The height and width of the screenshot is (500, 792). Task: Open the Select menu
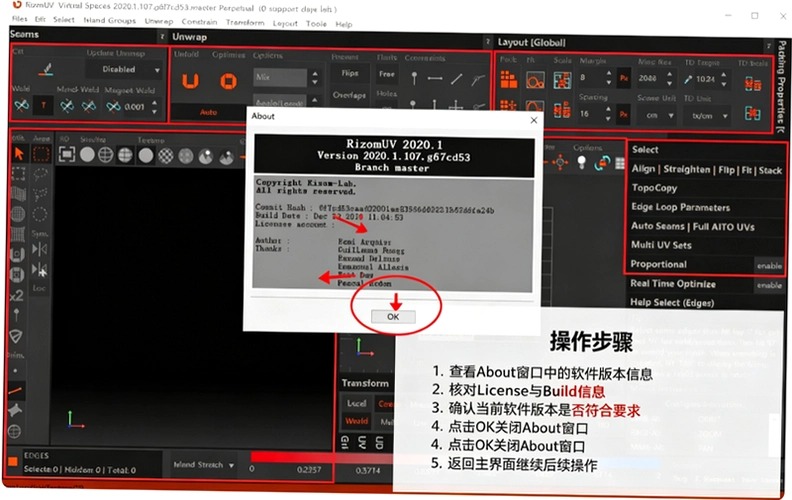pyautogui.click(x=64, y=20)
